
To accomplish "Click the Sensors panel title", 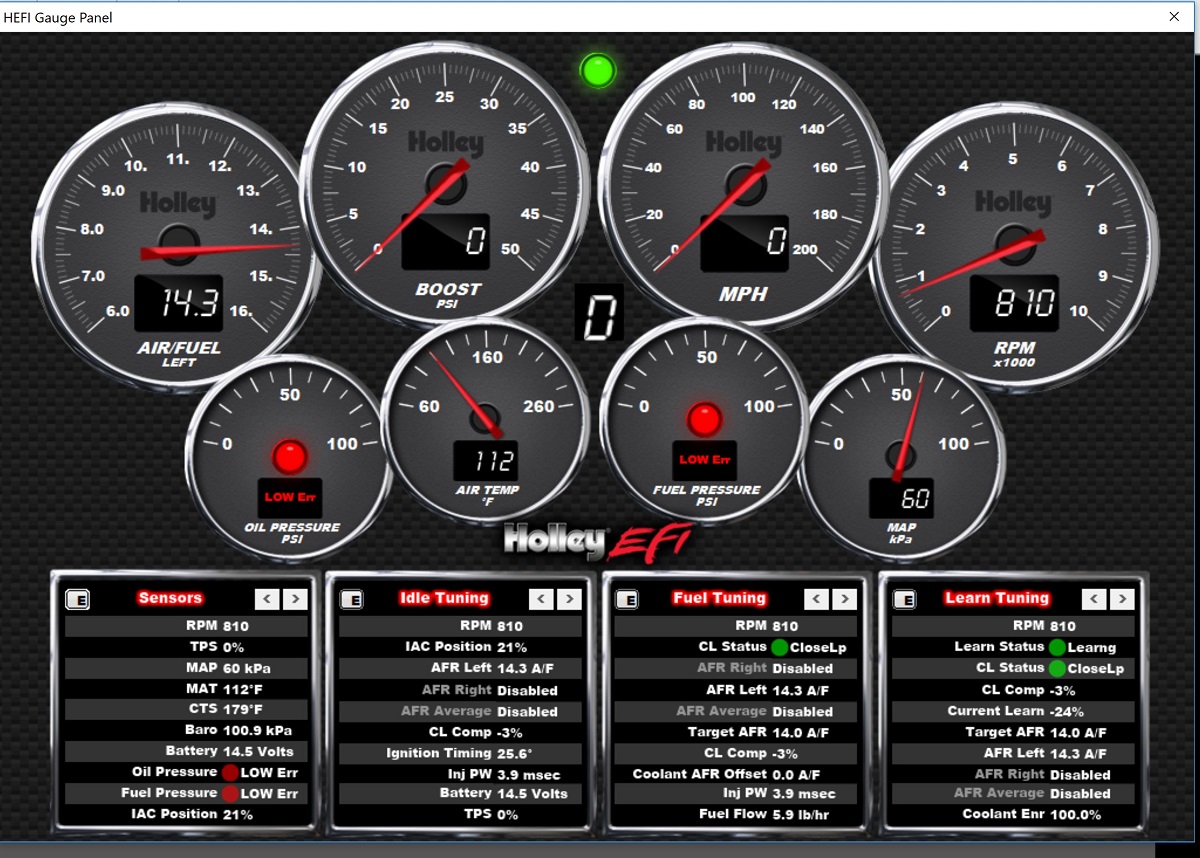I will coord(170,598).
